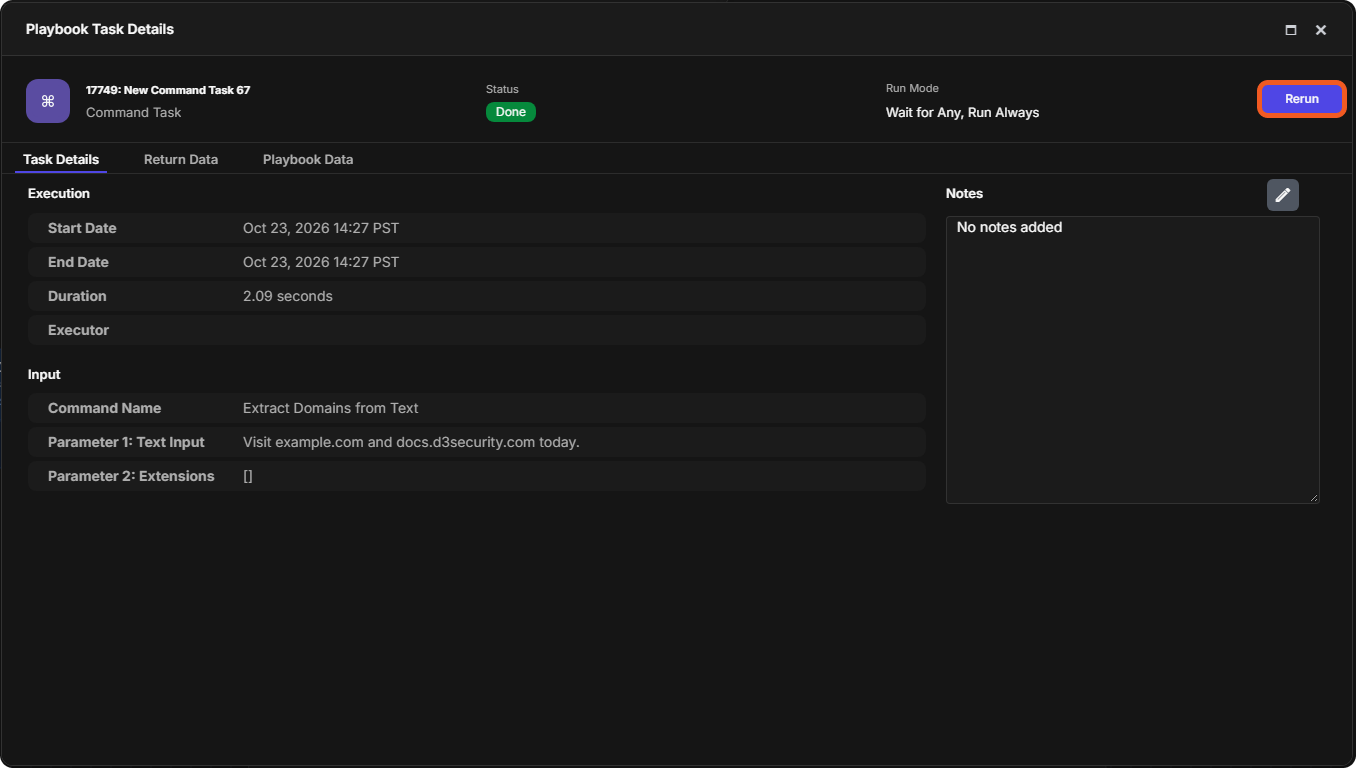Switch to the Task Details tab
This screenshot has width=1356, height=768.
coord(61,159)
